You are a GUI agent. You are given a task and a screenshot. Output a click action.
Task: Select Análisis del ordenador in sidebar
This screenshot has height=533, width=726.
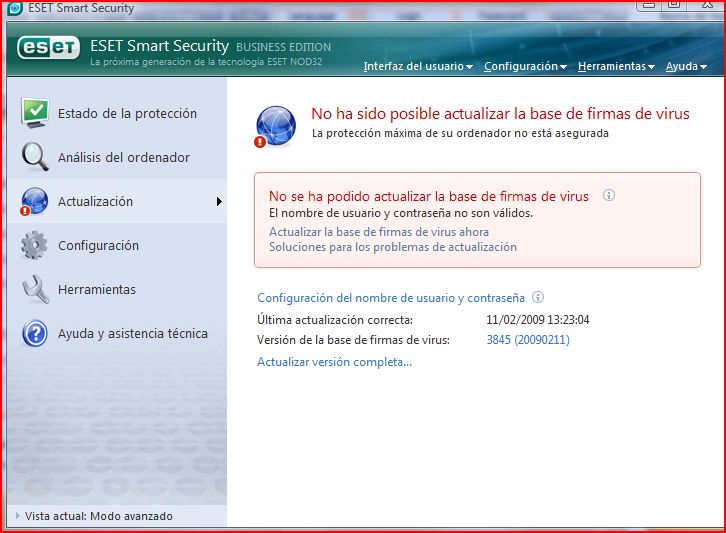pos(123,158)
